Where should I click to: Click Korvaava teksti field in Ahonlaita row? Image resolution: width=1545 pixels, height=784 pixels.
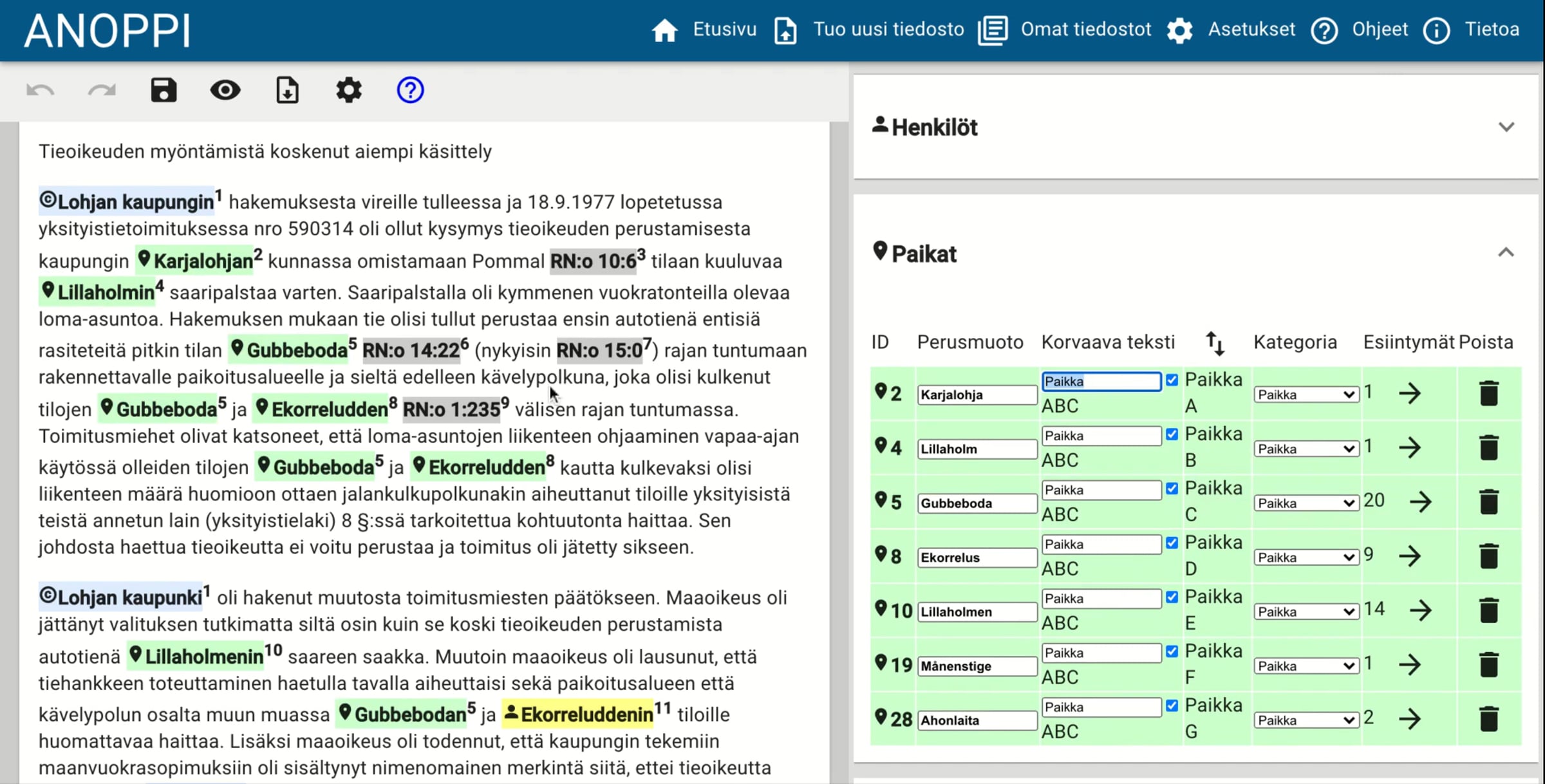pyautogui.click(x=1101, y=707)
